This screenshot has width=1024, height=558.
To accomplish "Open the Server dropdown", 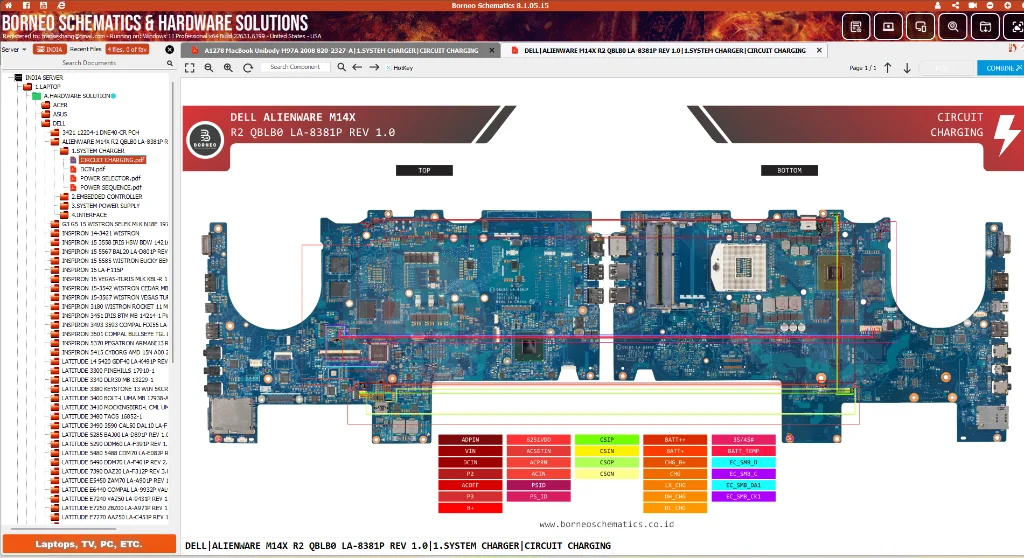I will coord(14,49).
